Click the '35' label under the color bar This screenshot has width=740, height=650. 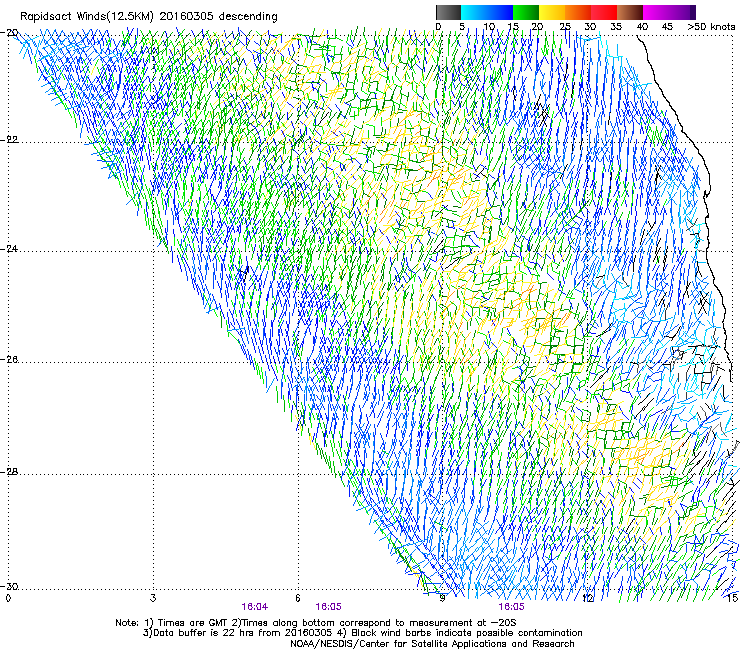[616, 27]
